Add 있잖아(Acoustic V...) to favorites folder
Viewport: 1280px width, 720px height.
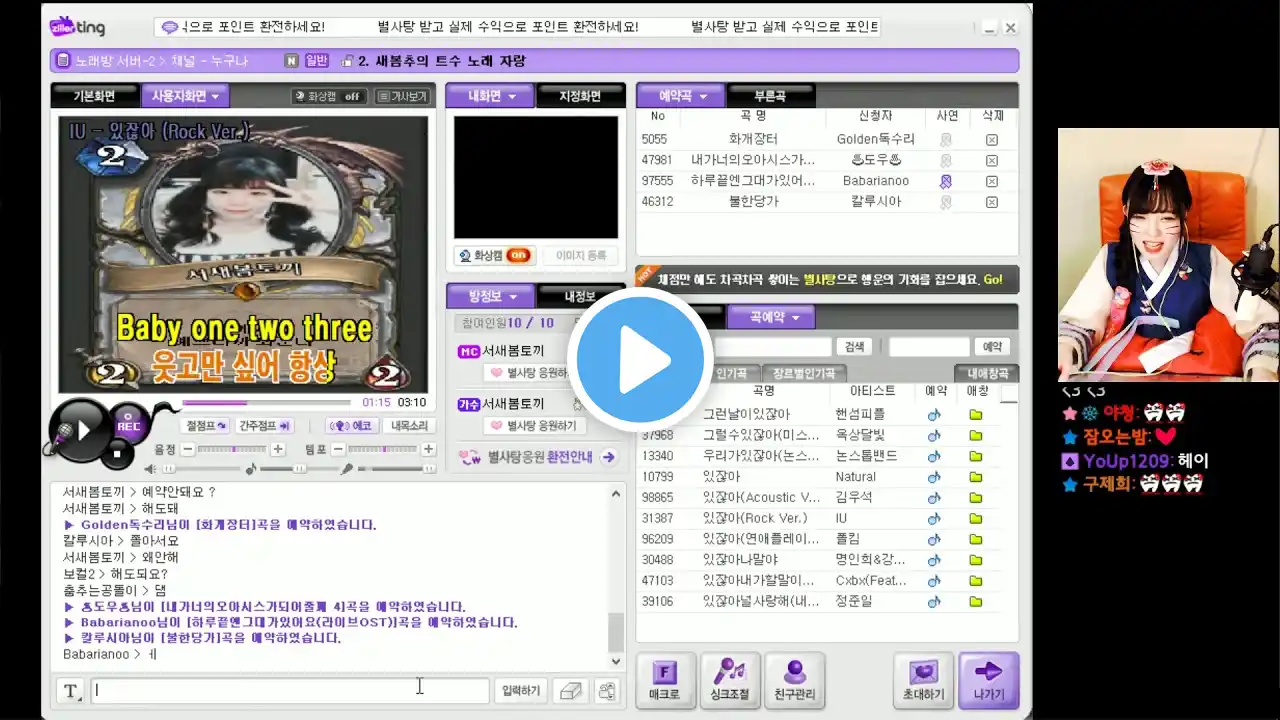976,498
